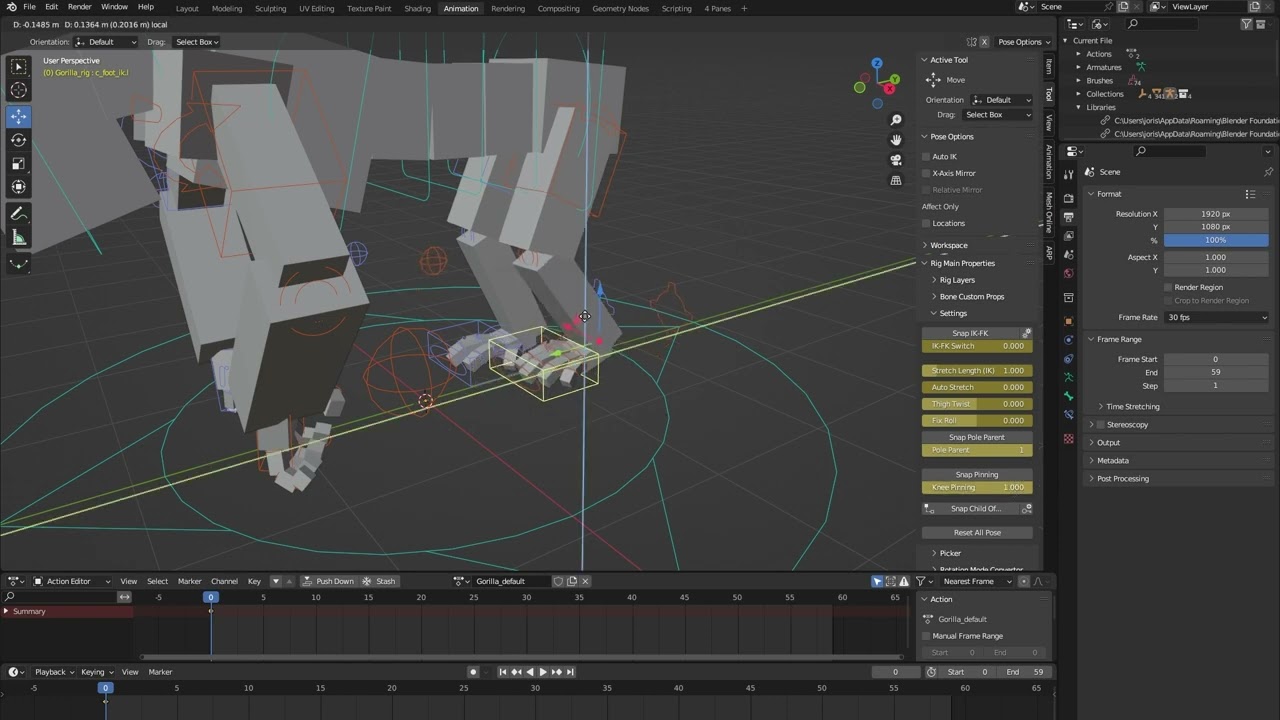Expand the Time Stretching subpanel

[1132, 407]
